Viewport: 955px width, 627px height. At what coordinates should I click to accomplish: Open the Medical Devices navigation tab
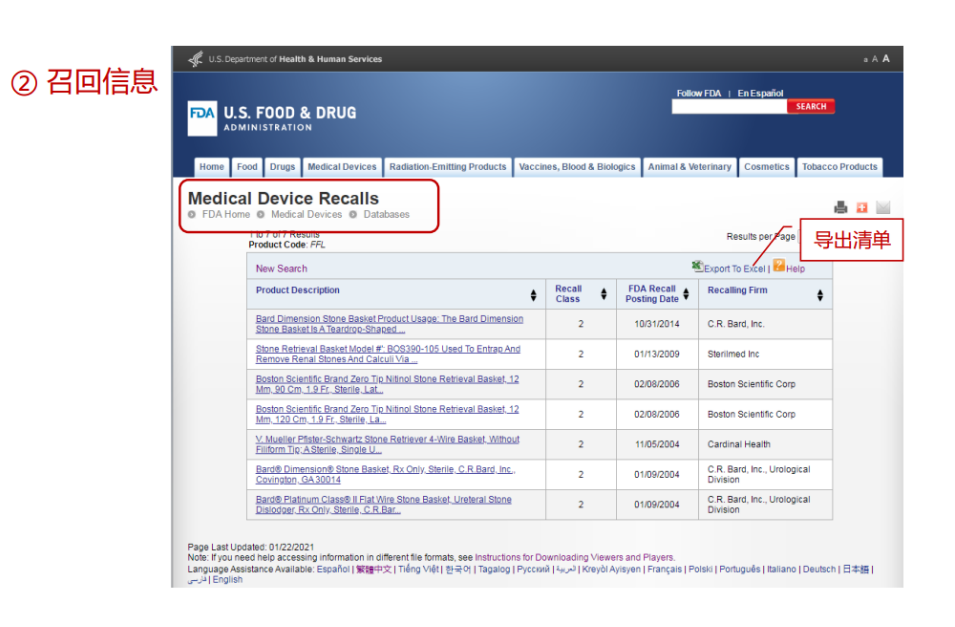point(342,167)
